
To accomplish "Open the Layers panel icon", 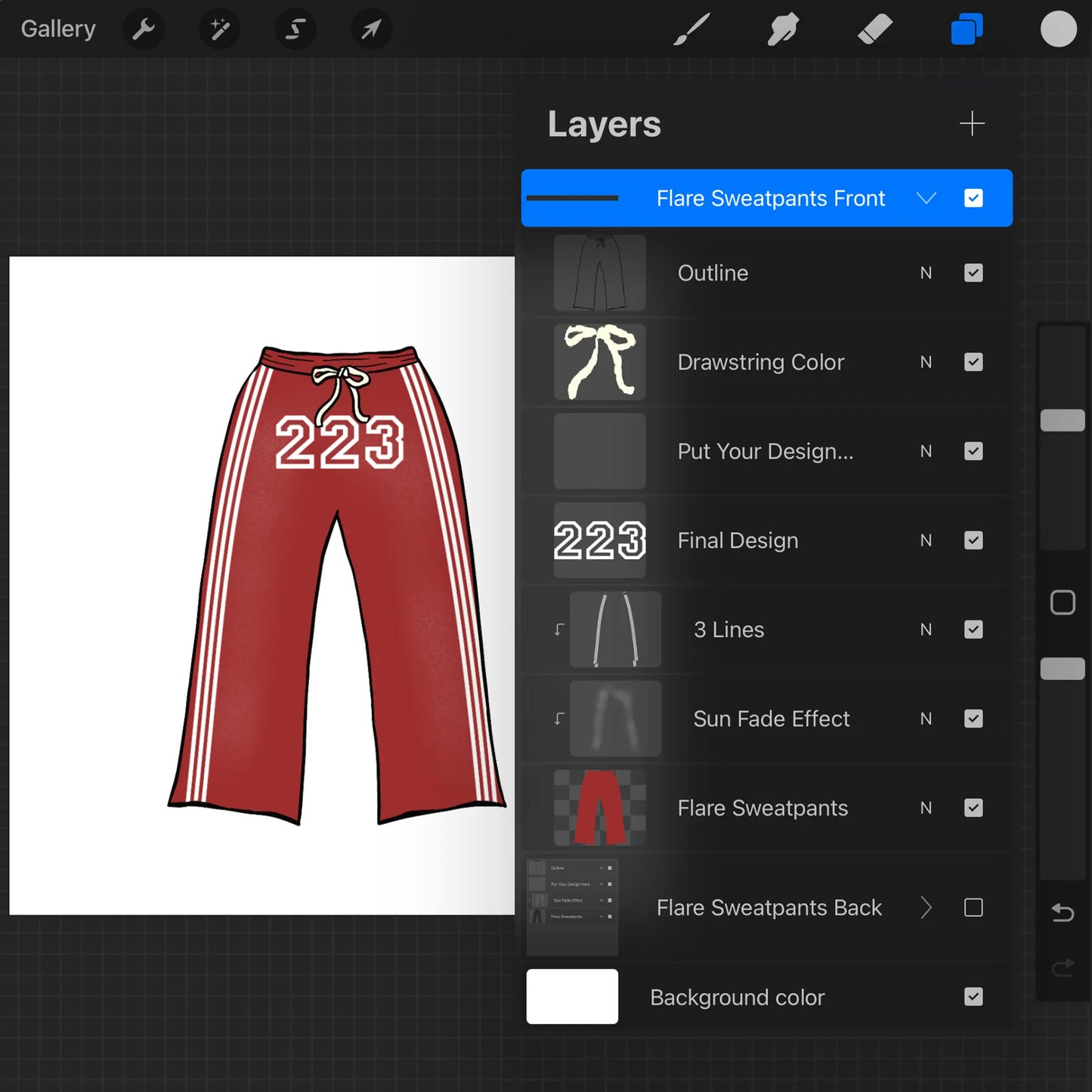I will [x=967, y=29].
